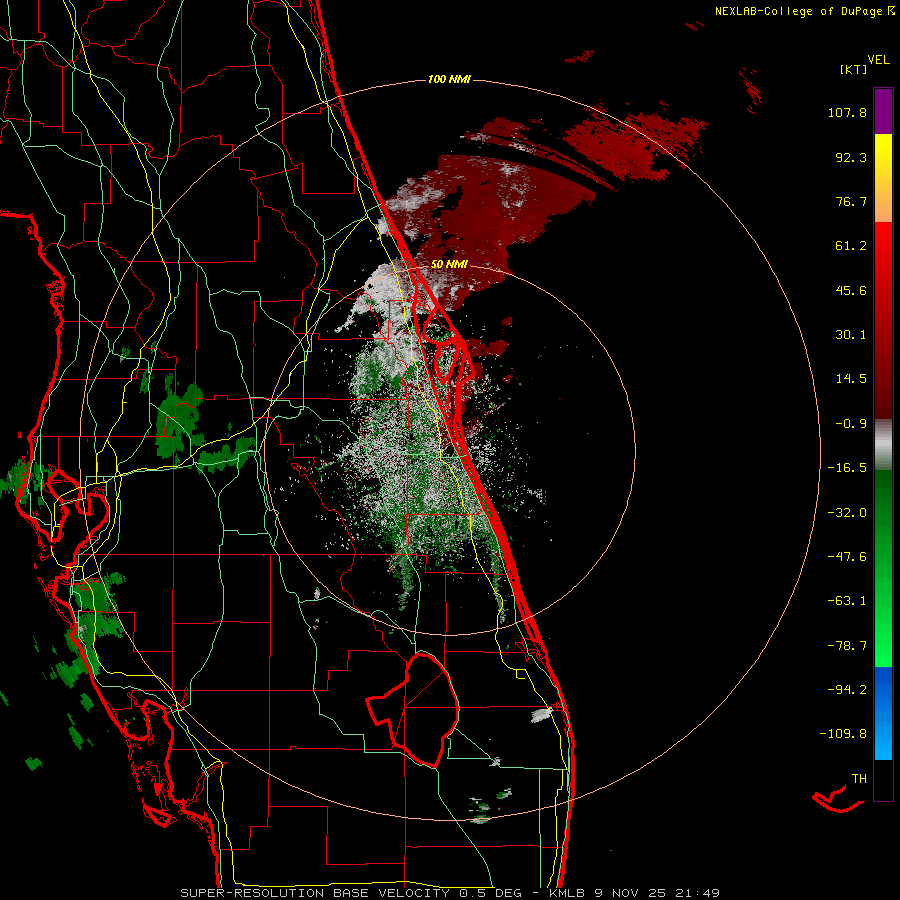Select the 92.3 legend value
This screenshot has width=900, height=900.
point(851,157)
